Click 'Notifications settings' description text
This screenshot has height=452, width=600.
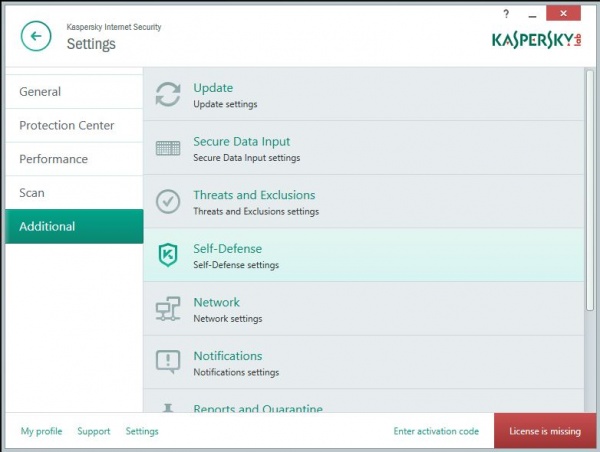click(236, 372)
